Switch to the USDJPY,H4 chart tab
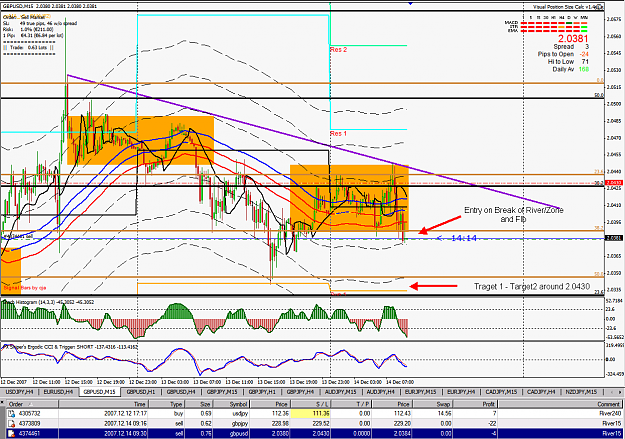This screenshot has height=439, width=625. coord(20,392)
